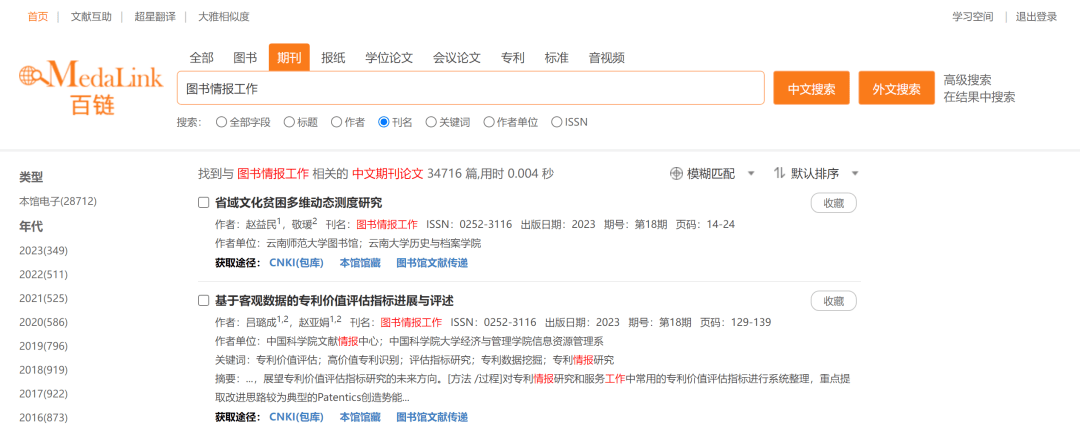Filter results by year 2019(796)
Image resolution: width=1080 pixels, height=429 pixels.
tap(43, 346)
